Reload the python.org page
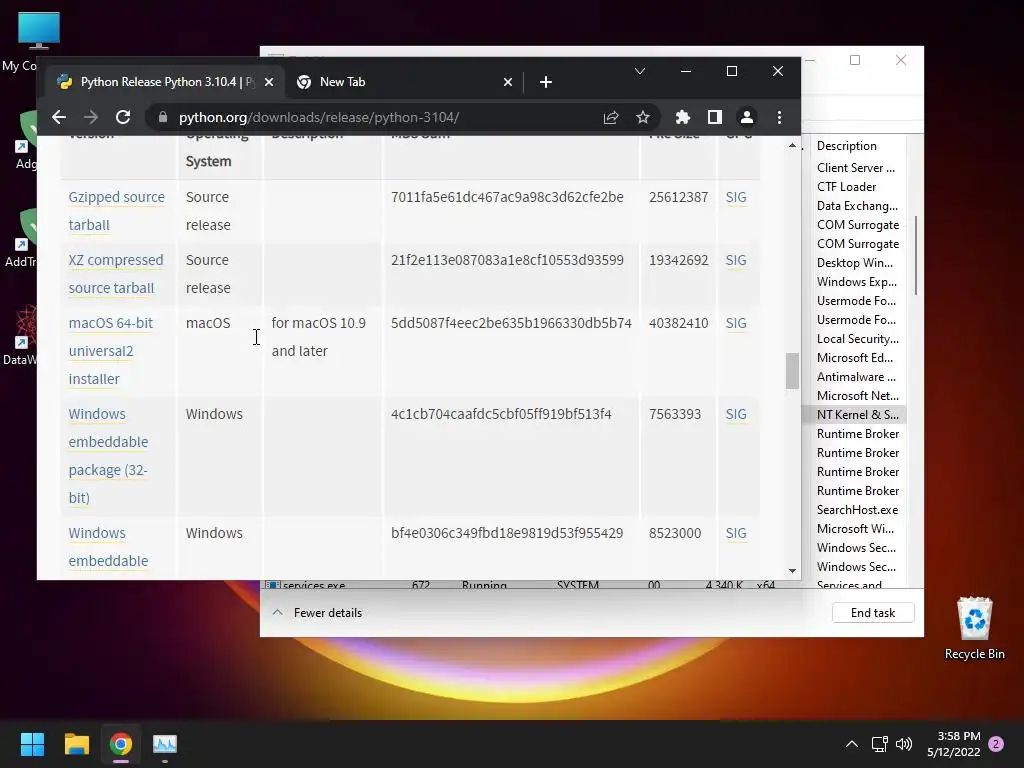 tap(123, 118)
